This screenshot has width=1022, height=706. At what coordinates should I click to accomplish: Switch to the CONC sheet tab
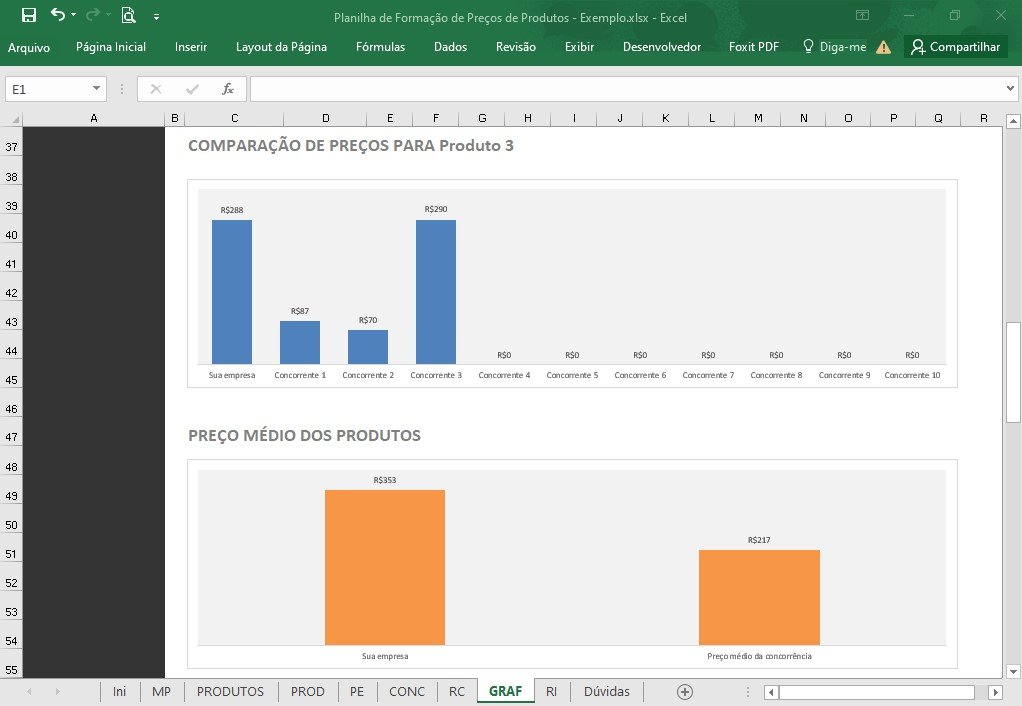pos(407,692)
